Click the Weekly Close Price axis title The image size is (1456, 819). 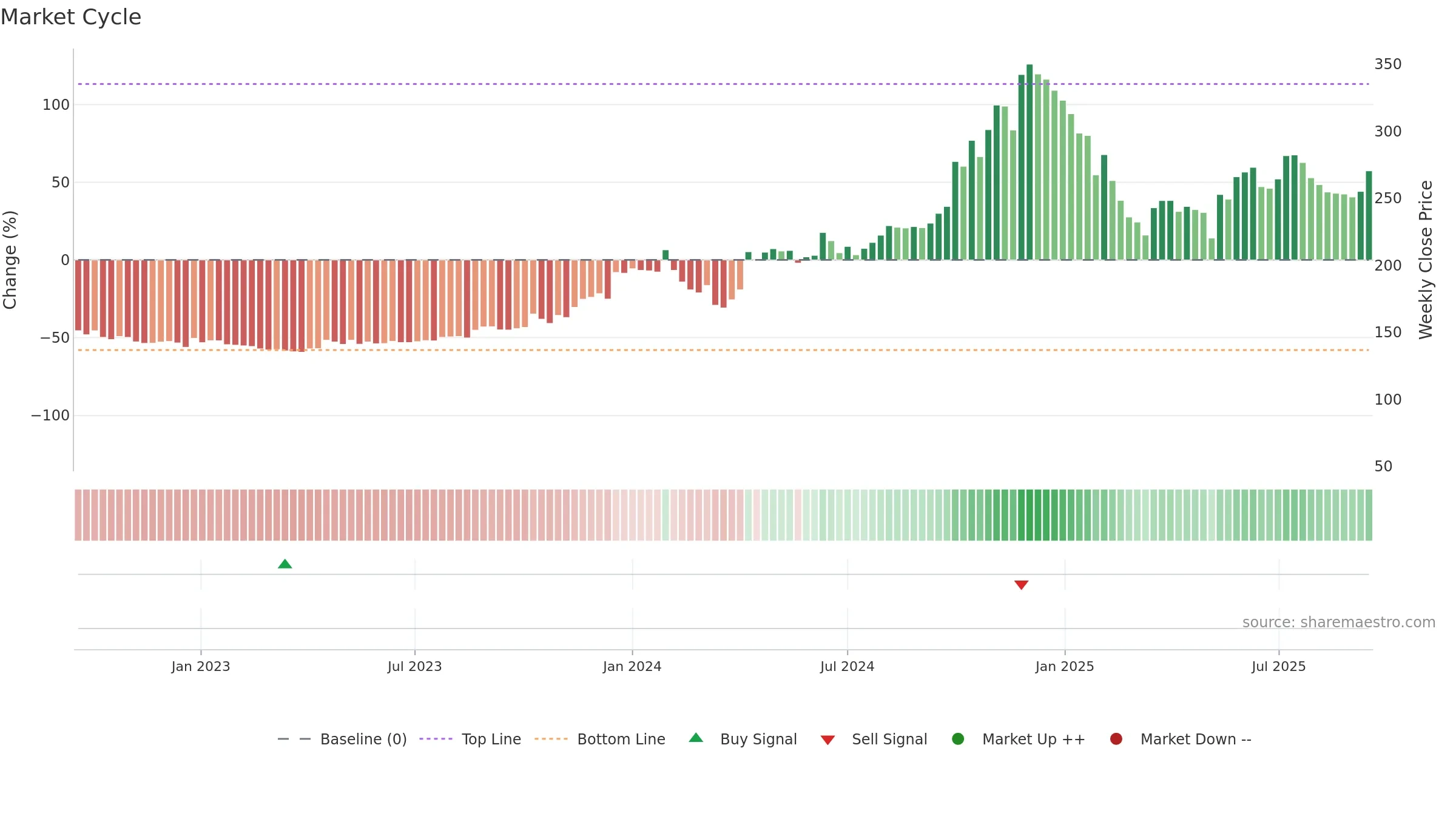[1426, 260]
